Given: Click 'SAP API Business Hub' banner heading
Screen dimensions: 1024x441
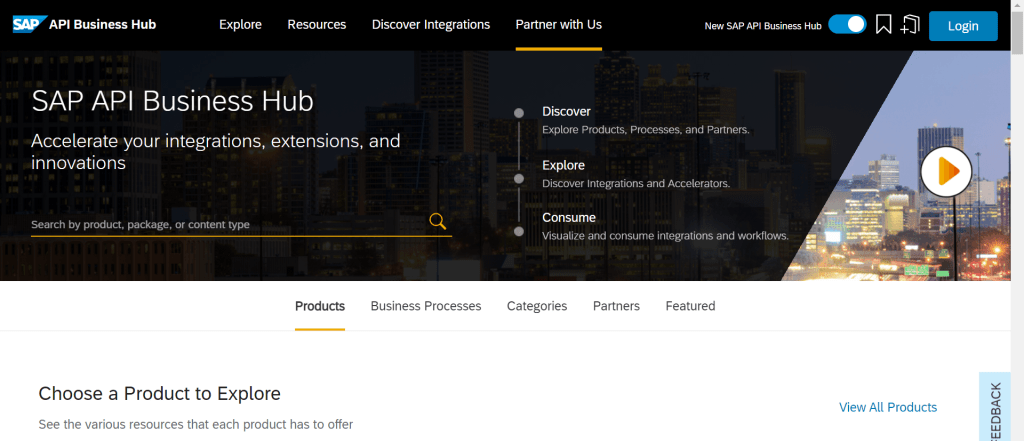Looking at the screenshot, I should pyautogui.click(x=172, y=101).
